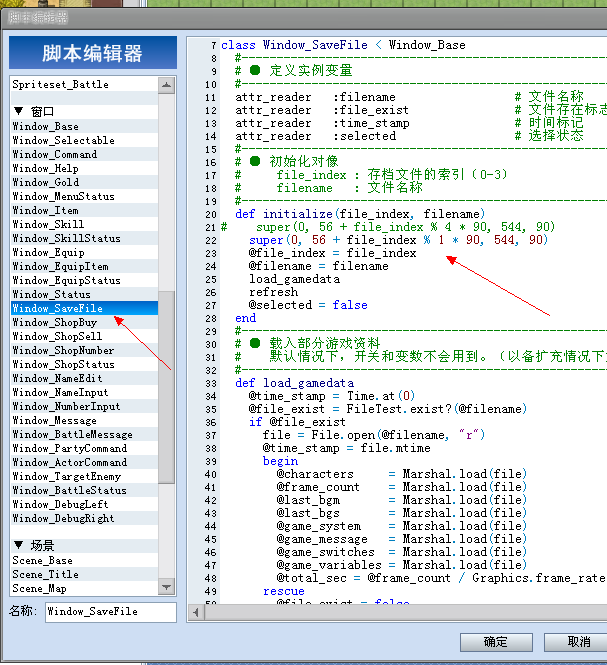
Task: Click super line with '% 1 * 90'
Action: coord(398,240)
